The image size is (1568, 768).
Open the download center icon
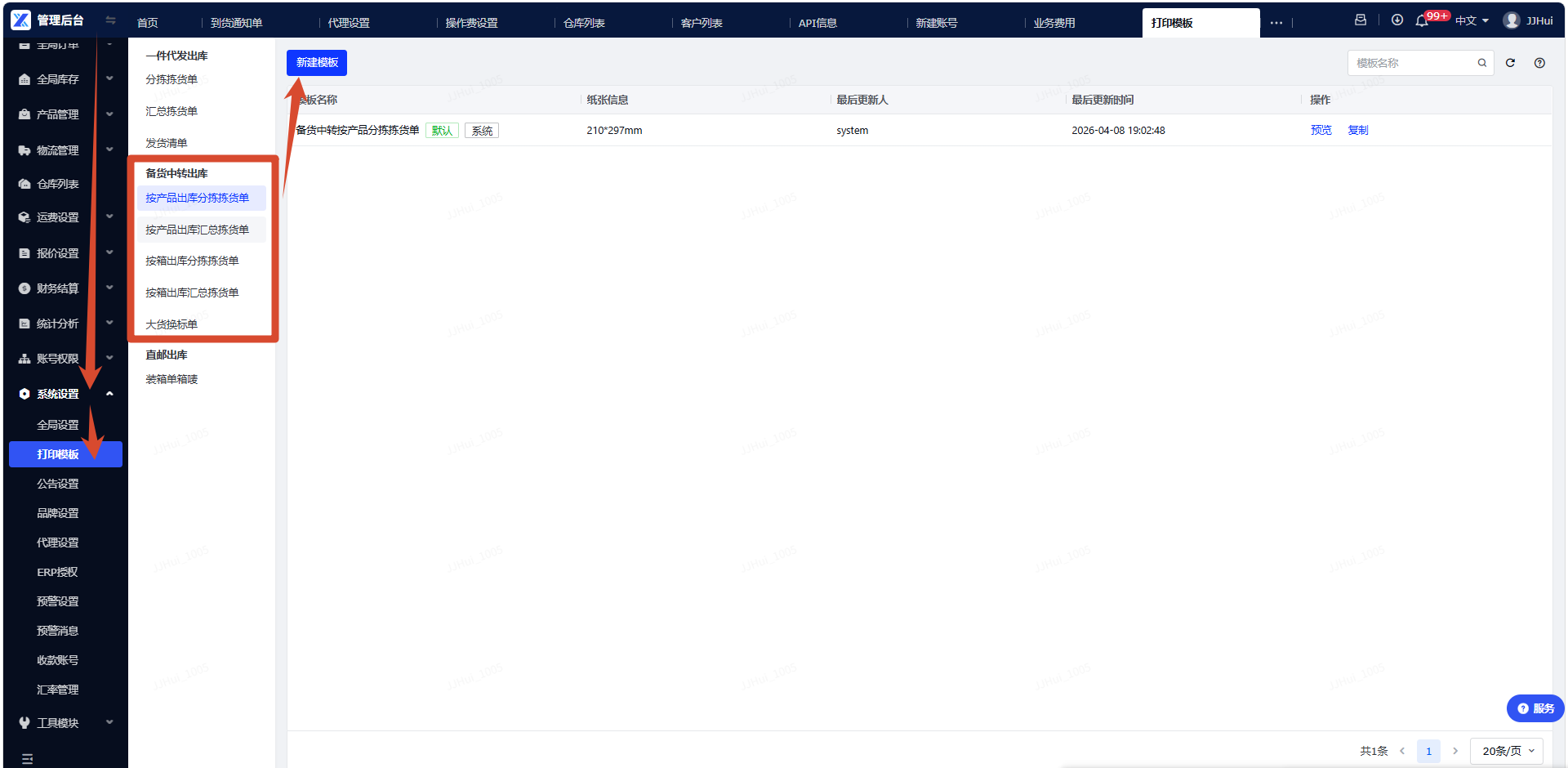tap(1397, 20)
